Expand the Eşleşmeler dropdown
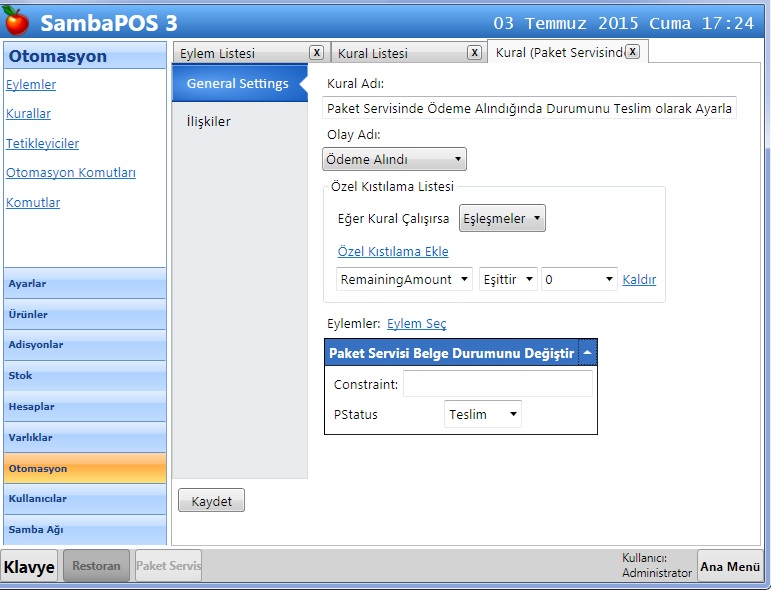Image resolution: width=771 pixels, height=590 pixels. coord(501,219)
